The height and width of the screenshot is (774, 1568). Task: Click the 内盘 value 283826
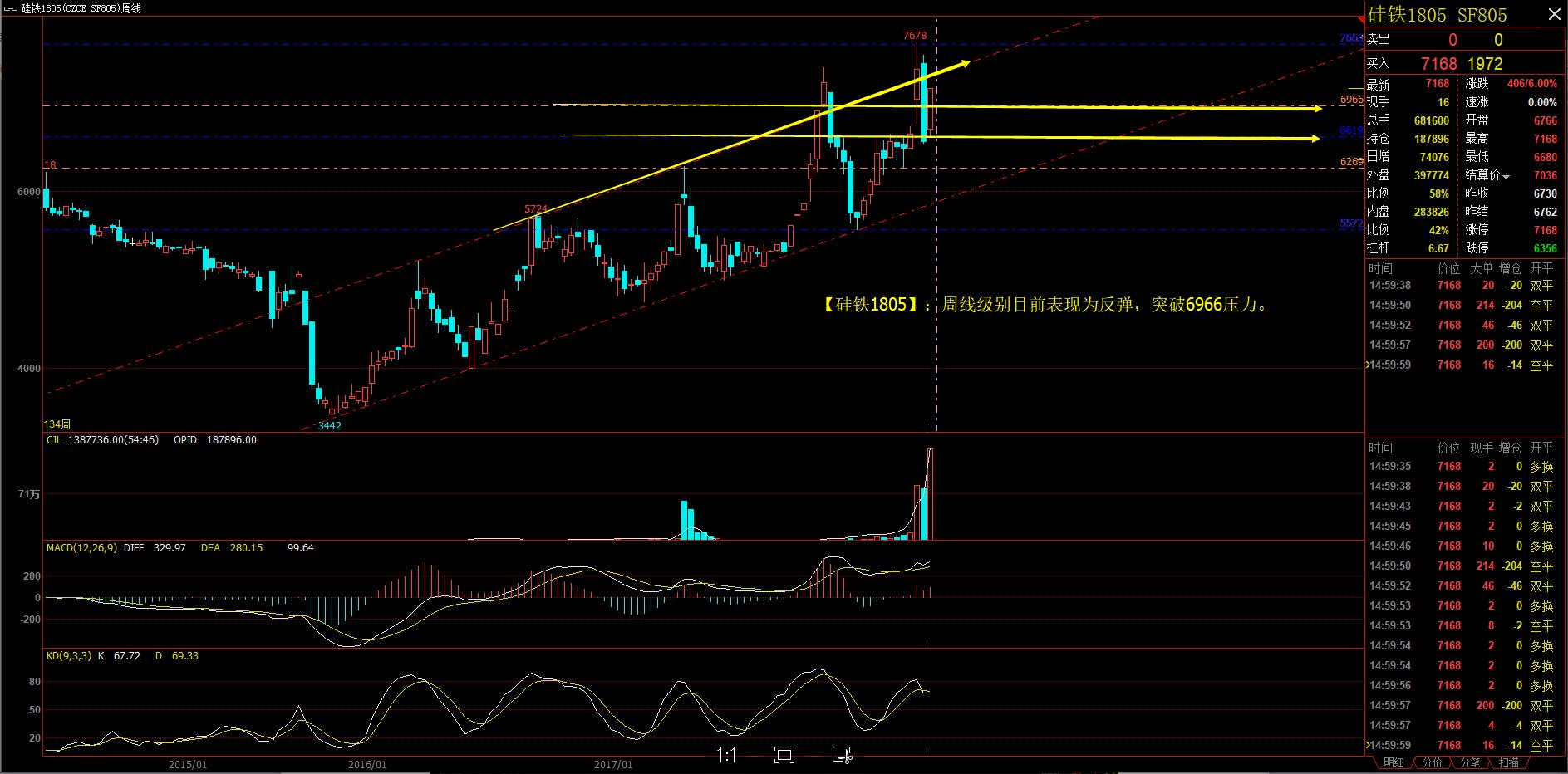[x=1432, y=212]
